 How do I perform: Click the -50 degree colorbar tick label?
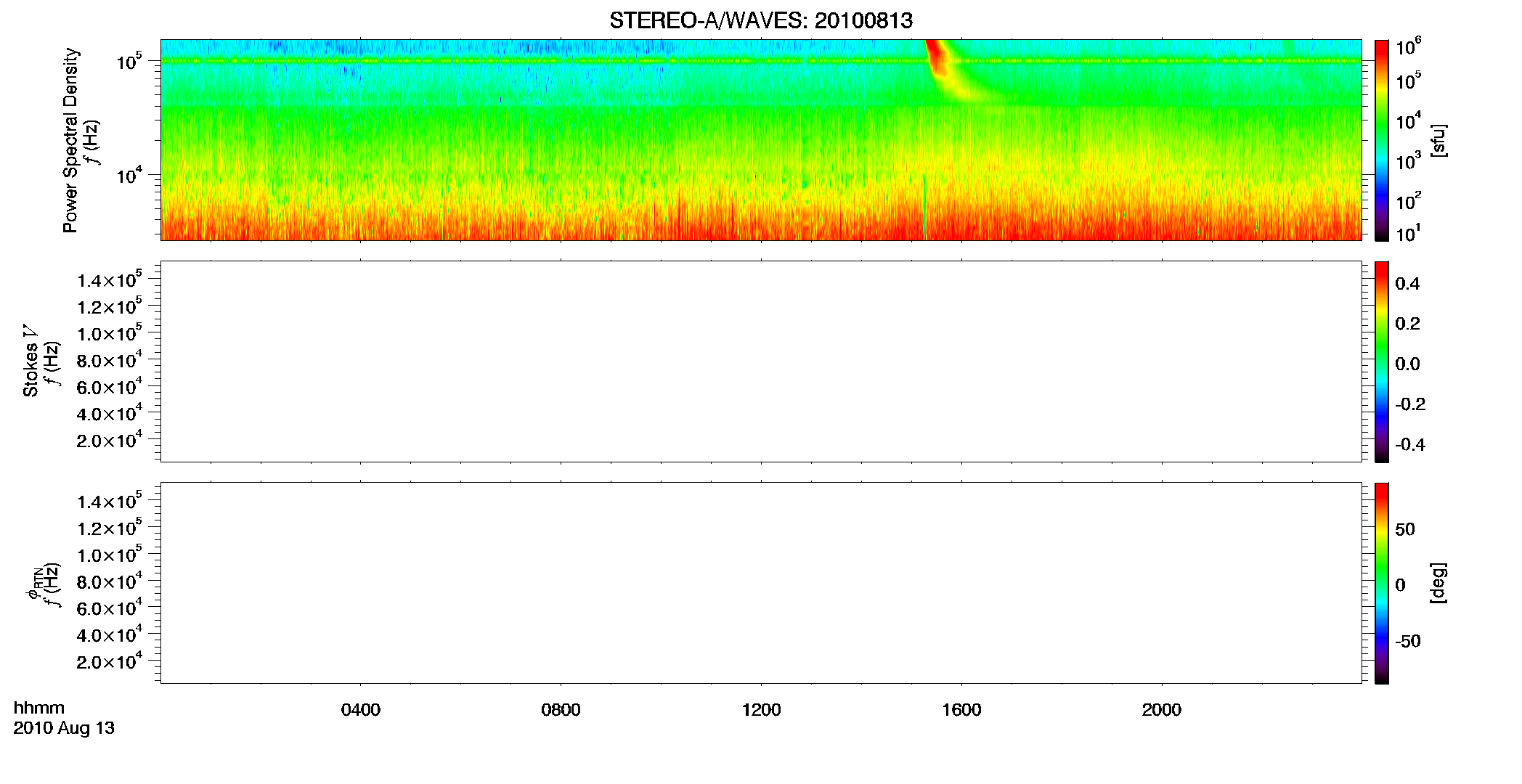coord(1407,641)
